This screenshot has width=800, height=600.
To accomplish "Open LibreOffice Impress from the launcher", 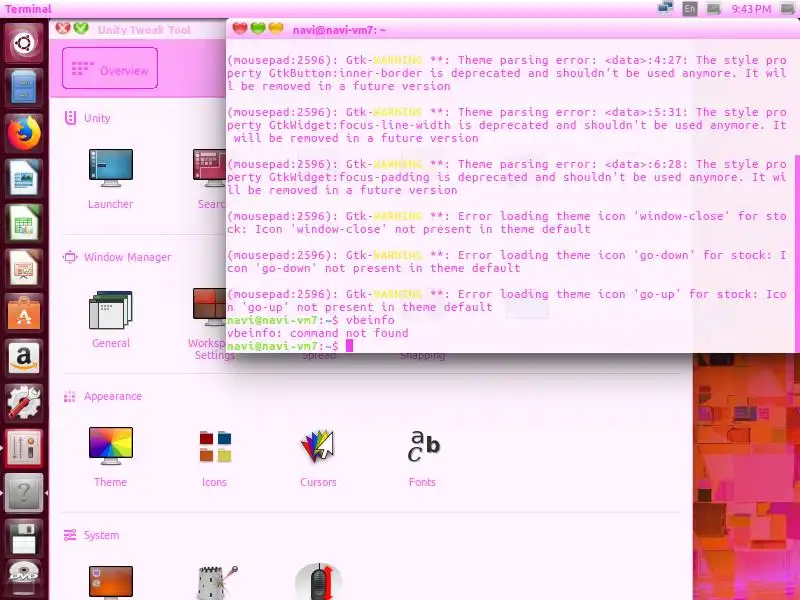I will [x=24, y=268].
